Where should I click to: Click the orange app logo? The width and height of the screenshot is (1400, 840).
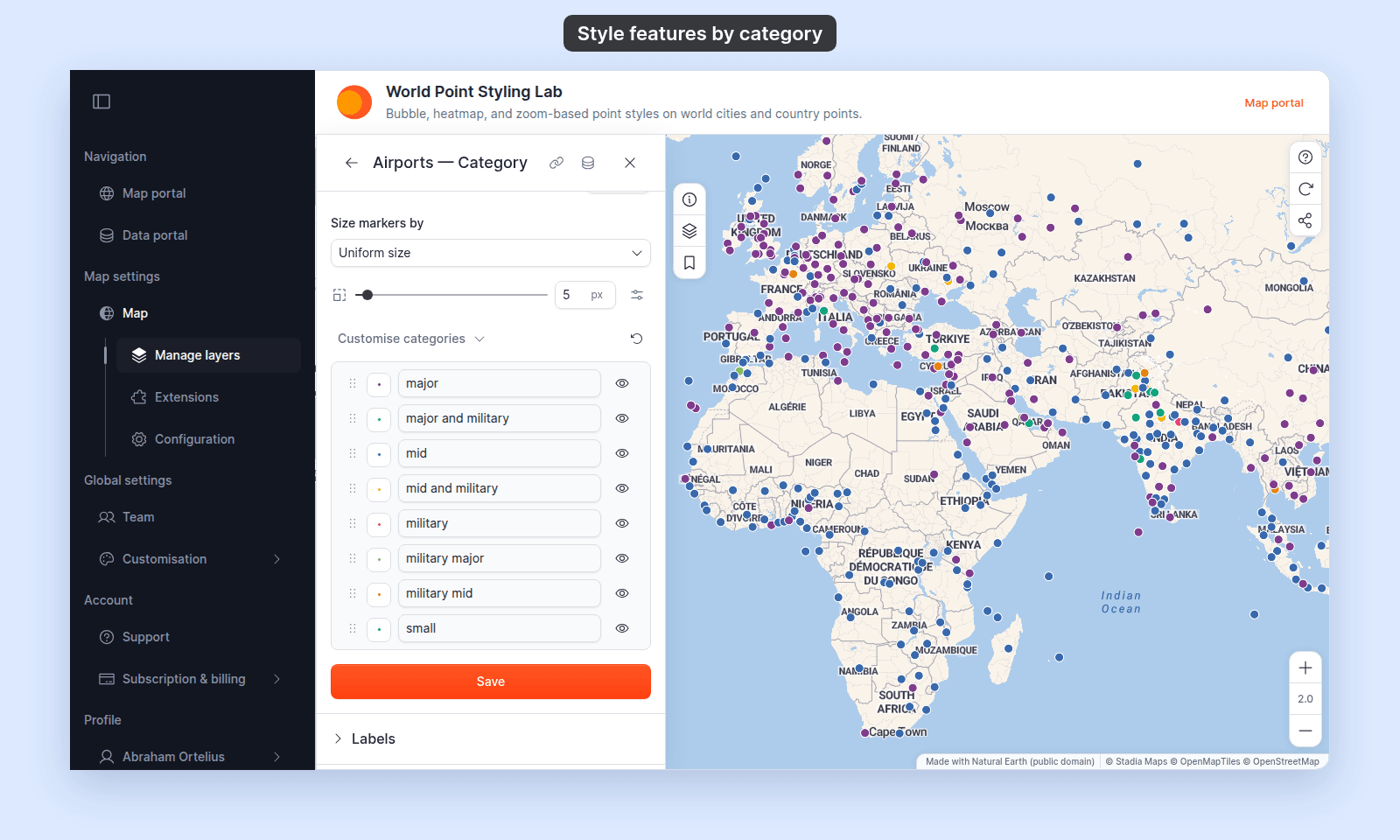pyautogui.click(x=354, y=102)
